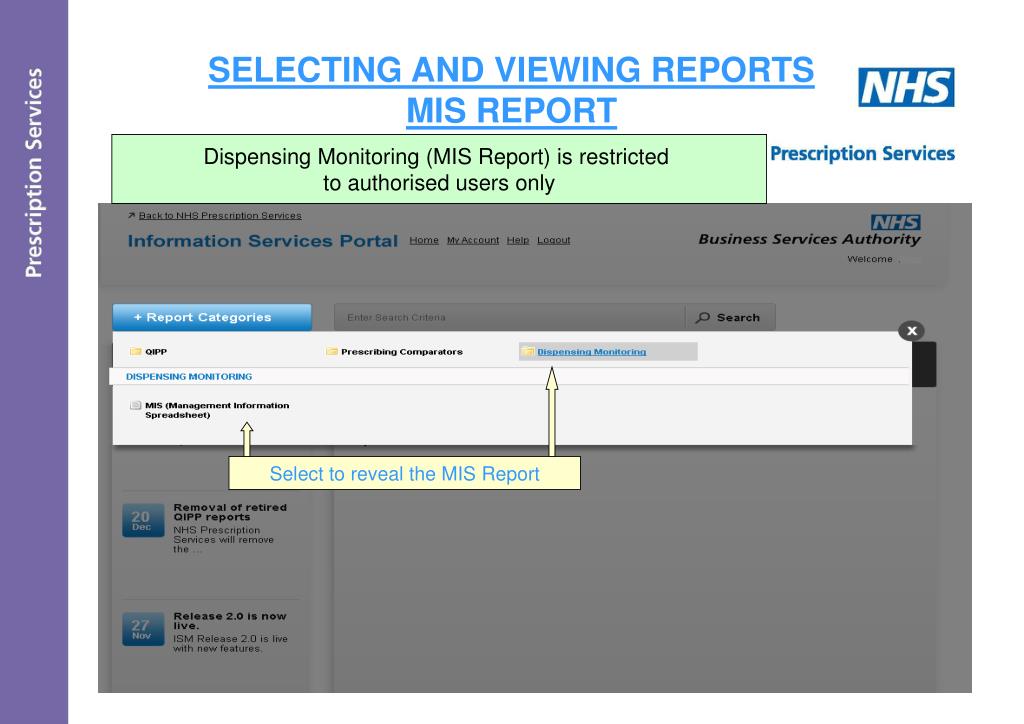The height and width of the screenshot is (724, 1024).
Task: Open My Account in the portal menu
Action: click(473, 240)
